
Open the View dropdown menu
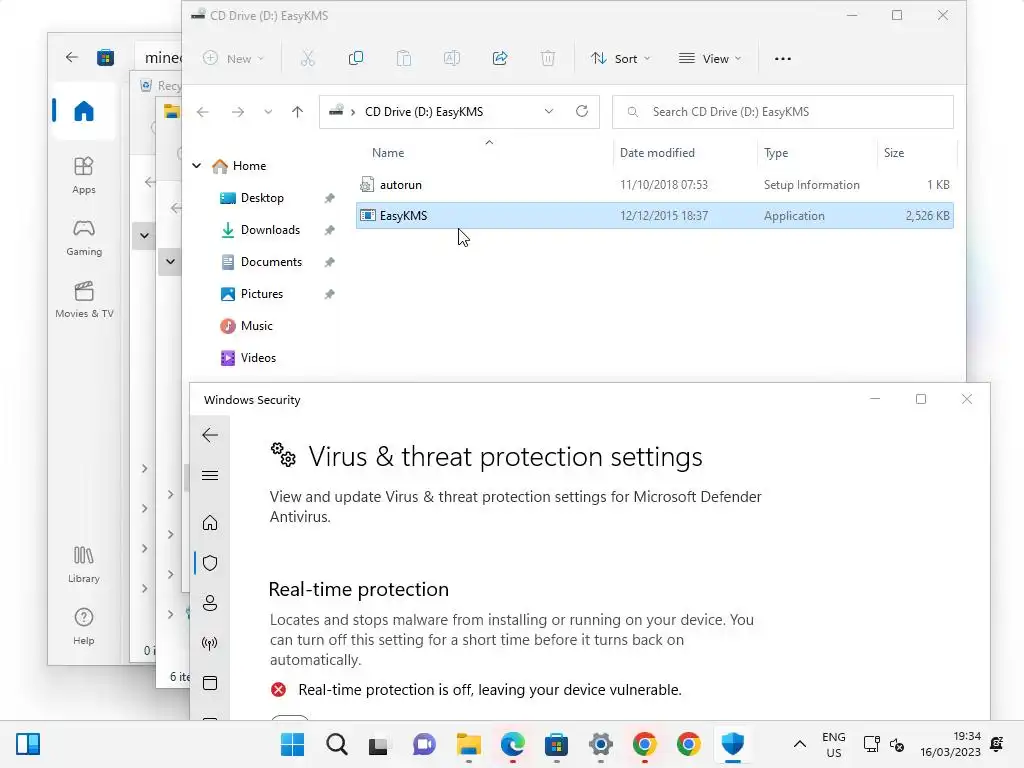[711, 59]
